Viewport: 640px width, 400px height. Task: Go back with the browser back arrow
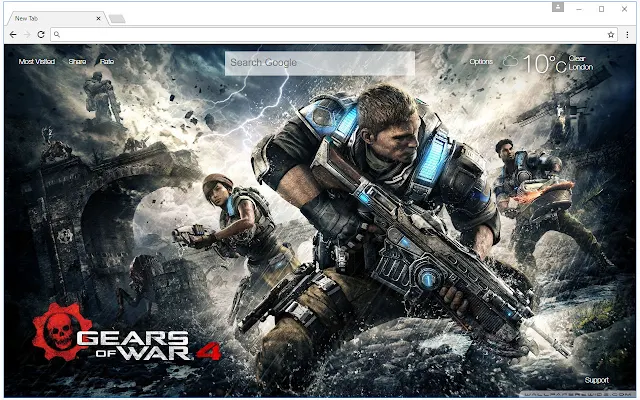(13, 35)
